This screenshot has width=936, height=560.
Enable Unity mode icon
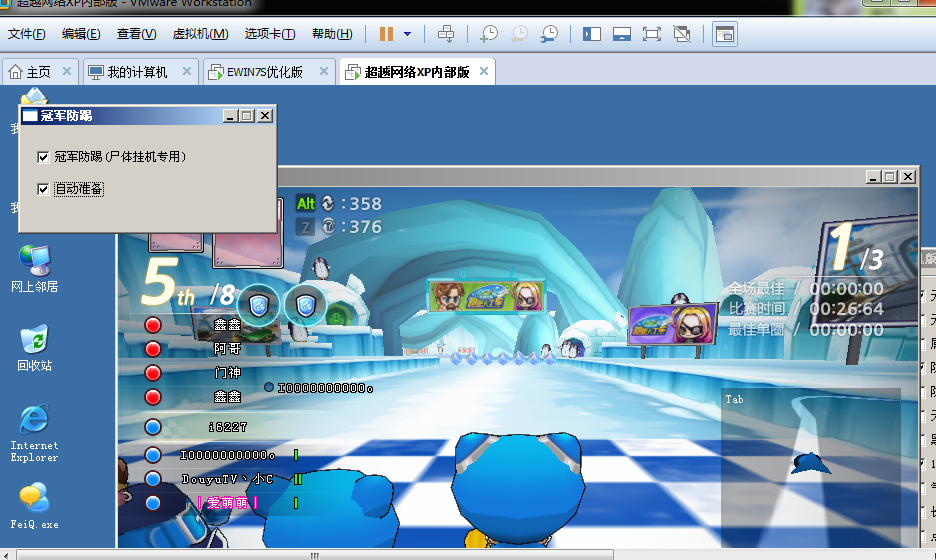682,34
